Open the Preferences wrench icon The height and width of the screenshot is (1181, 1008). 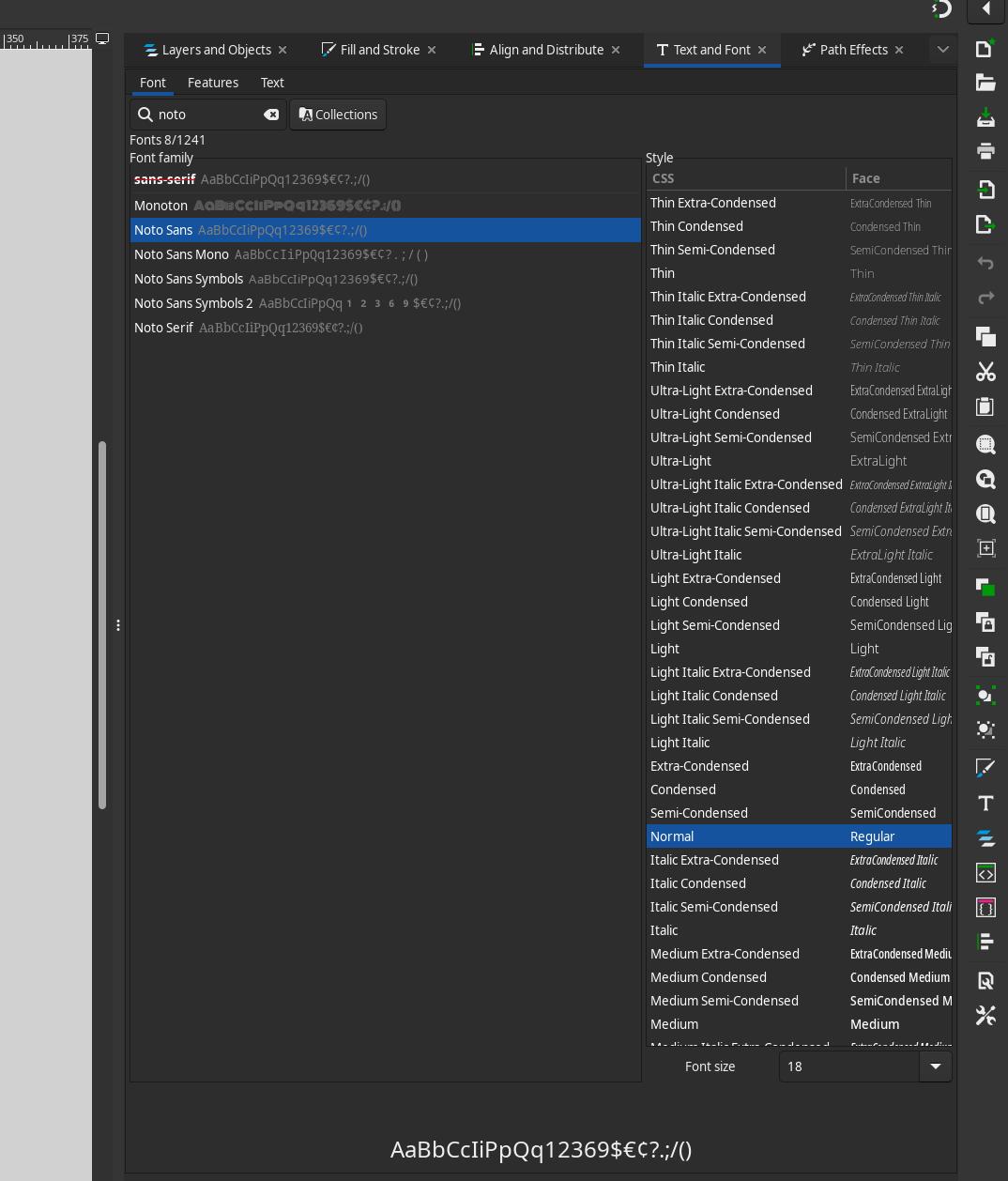pyautogui.click(x=985, y=1016)
